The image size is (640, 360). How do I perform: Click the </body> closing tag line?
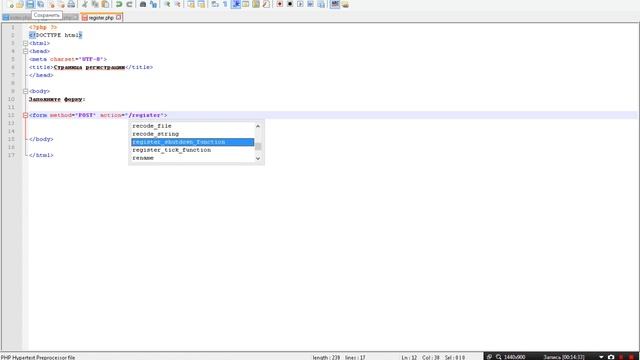[x=41, y=139]
